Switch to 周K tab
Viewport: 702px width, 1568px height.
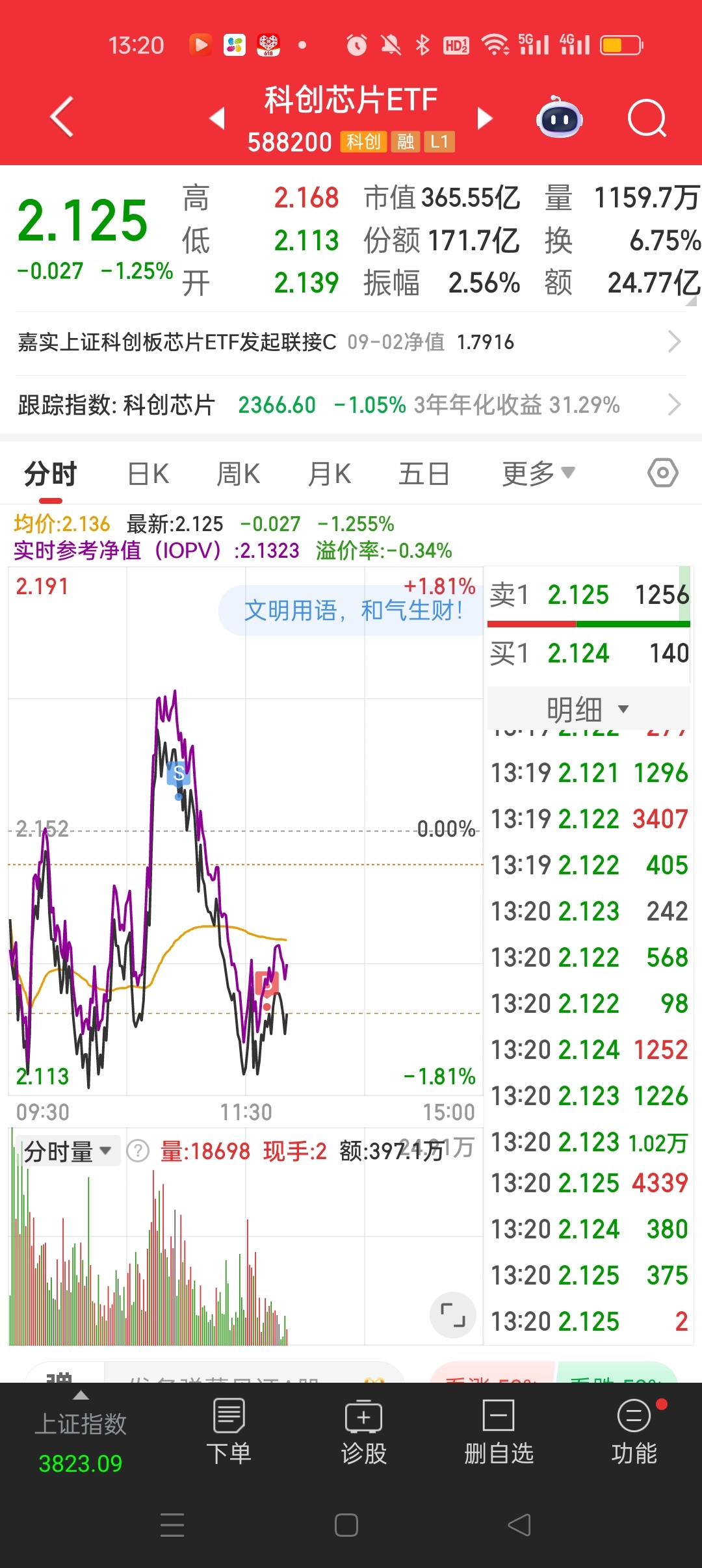[238, 473]
